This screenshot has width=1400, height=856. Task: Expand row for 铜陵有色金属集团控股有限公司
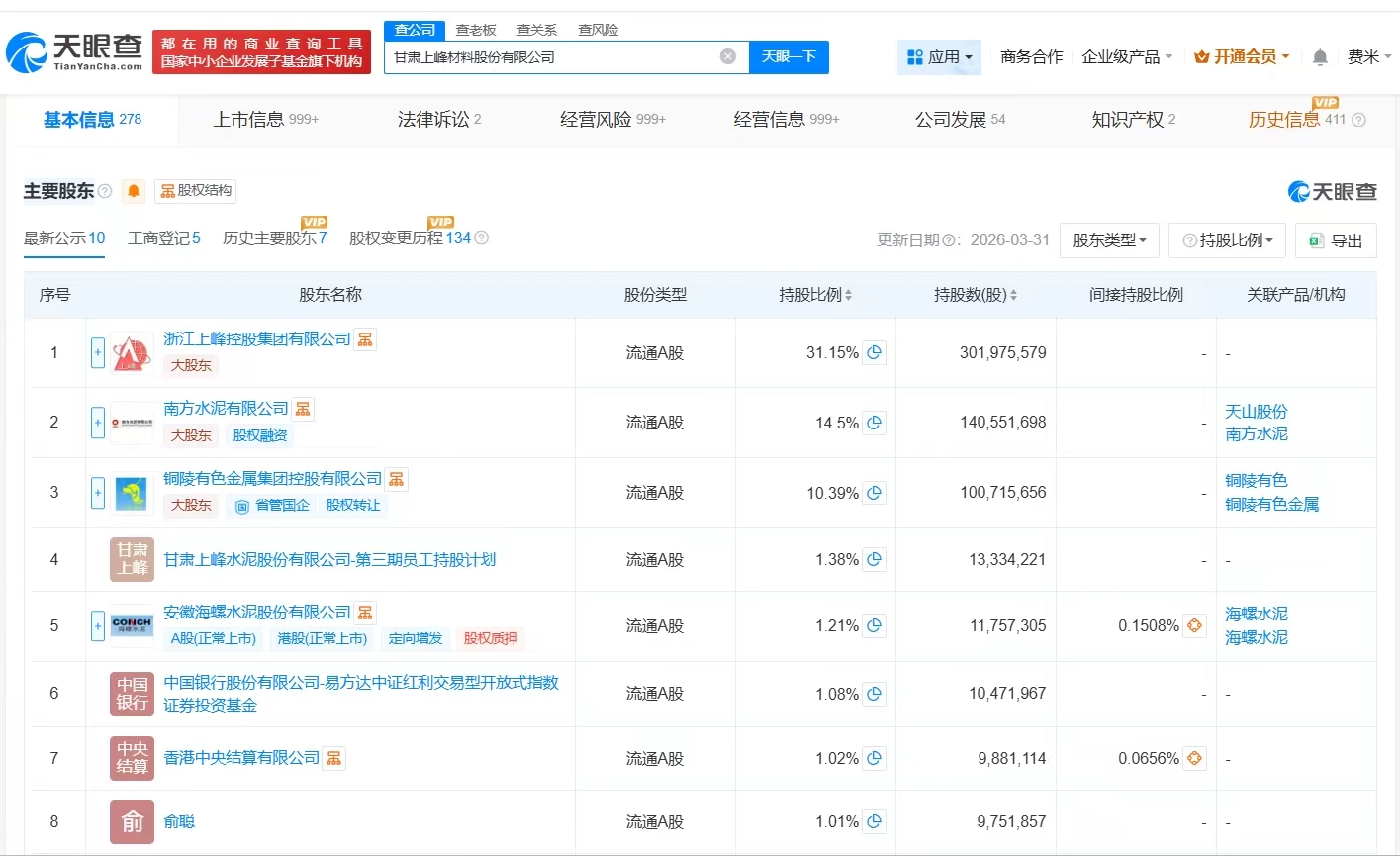[x=98, y=493]
